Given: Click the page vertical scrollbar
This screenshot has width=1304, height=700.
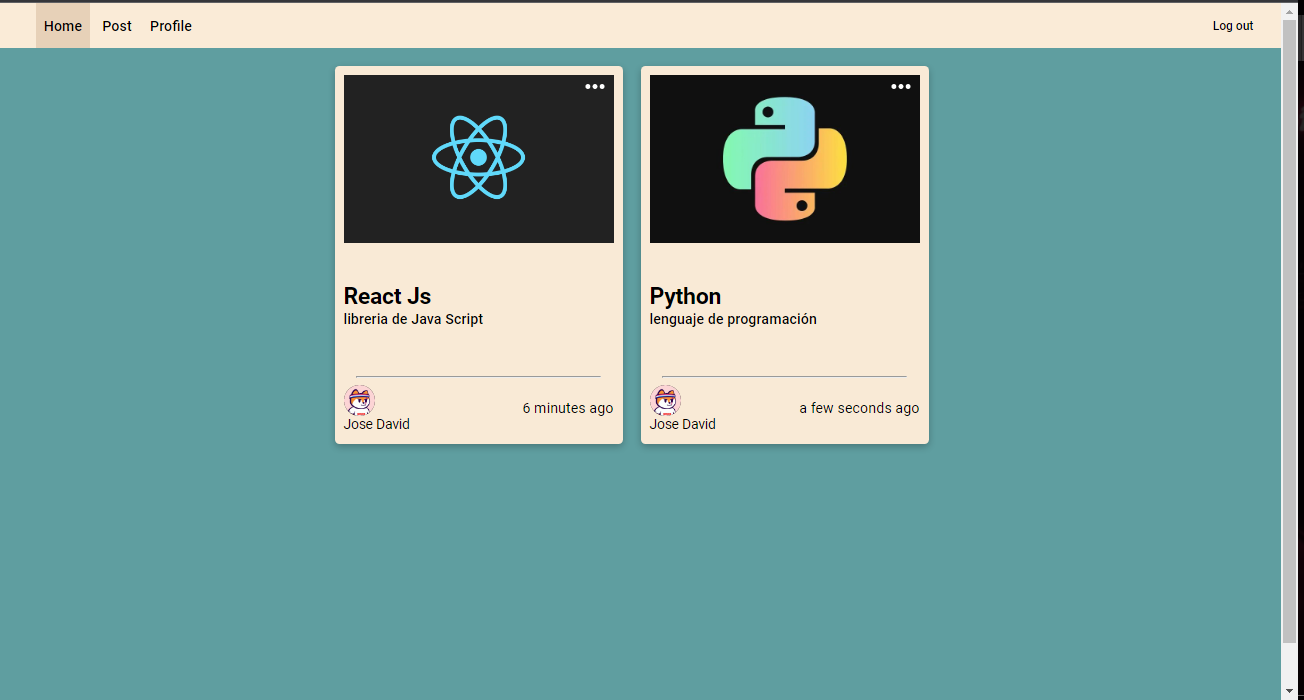Looking at the screenshot, I should click(1289, 330).
